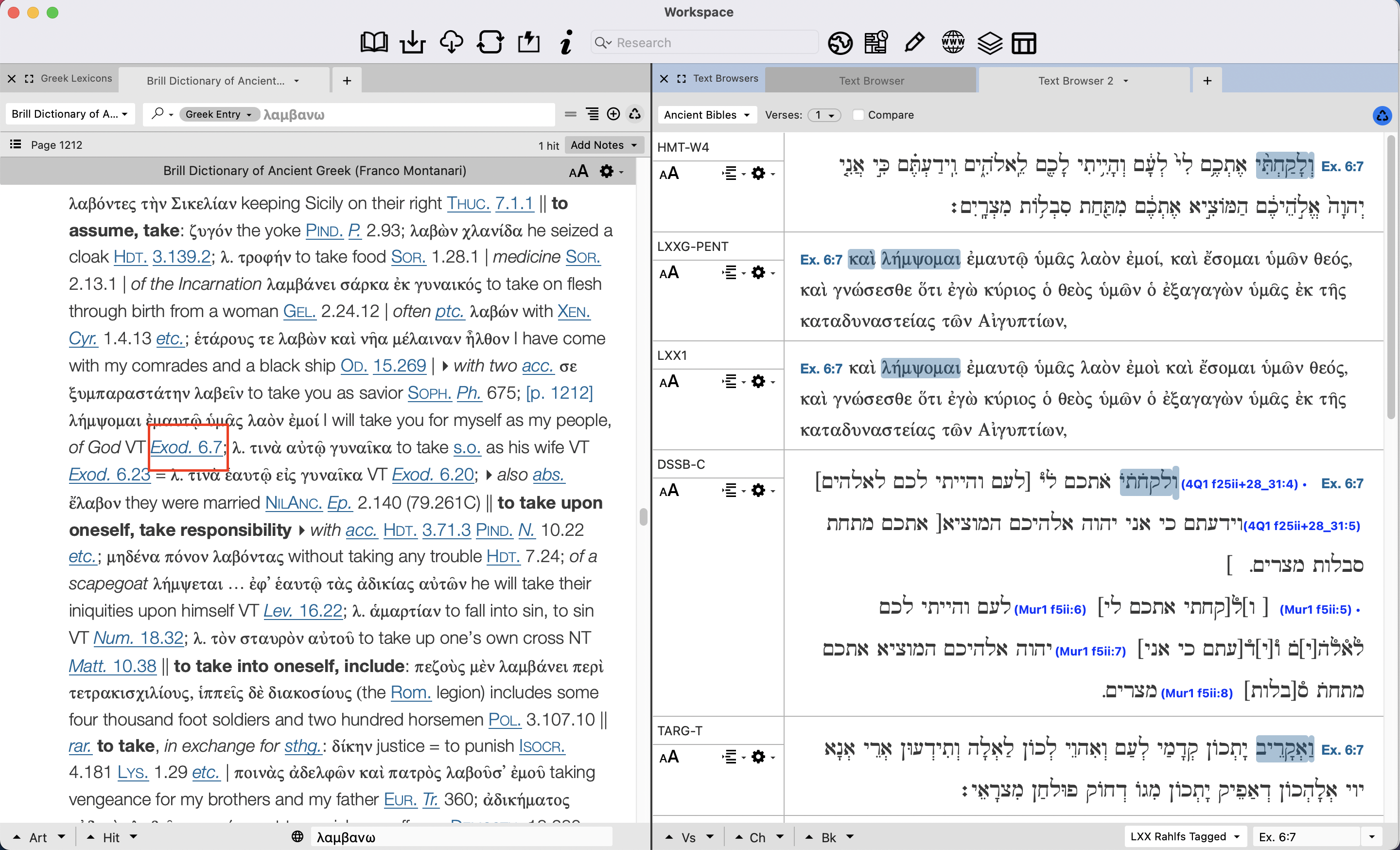This screenshot has height=850, width=1400.
Task: Click the pencil edit toolbar icon
Action: [x=914, y=43]
